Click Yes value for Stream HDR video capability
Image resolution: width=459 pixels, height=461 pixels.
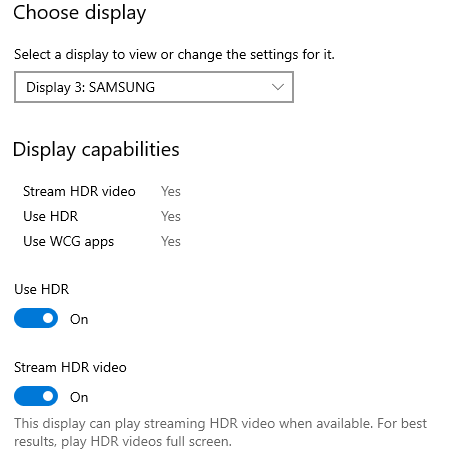(171, 192)
